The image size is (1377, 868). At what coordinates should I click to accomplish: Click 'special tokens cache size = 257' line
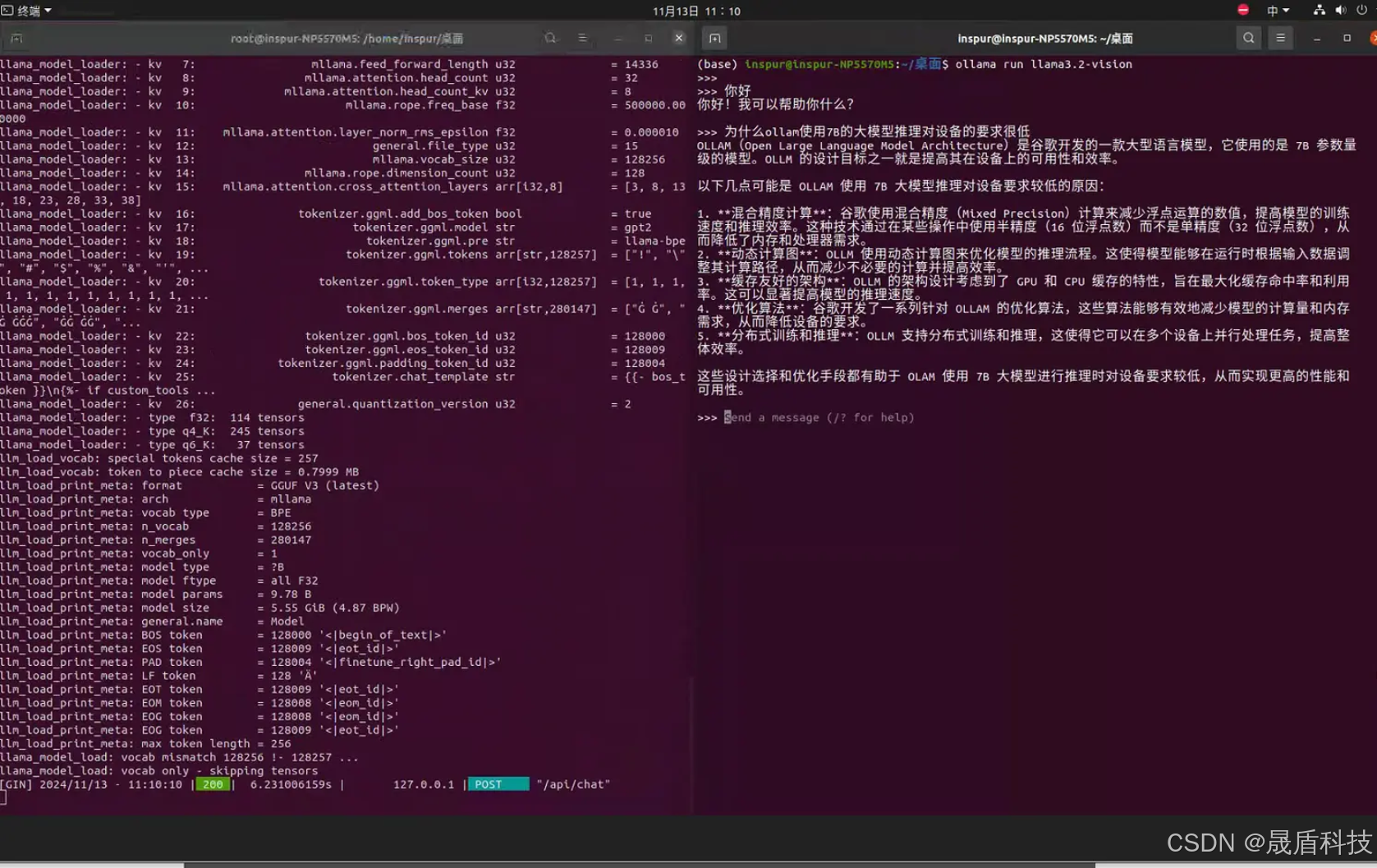point(159,458)
